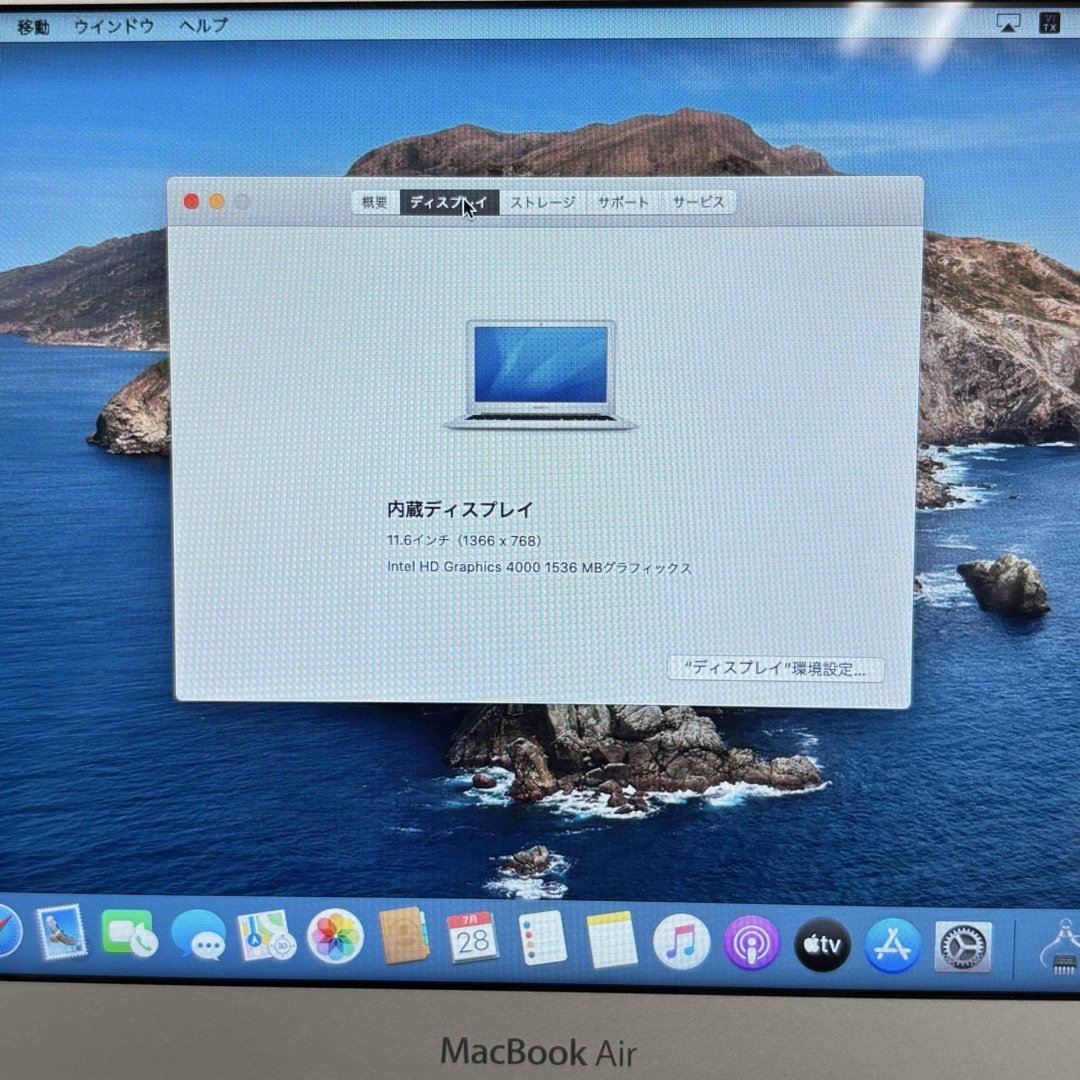Screen dimensions: 1080x1080
Task: Click the MacBook Air display image
Action: [x=541, y=375]
